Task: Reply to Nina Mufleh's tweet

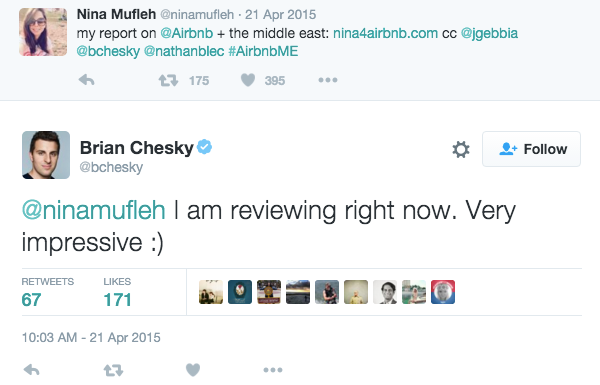Action: point(86,80)
